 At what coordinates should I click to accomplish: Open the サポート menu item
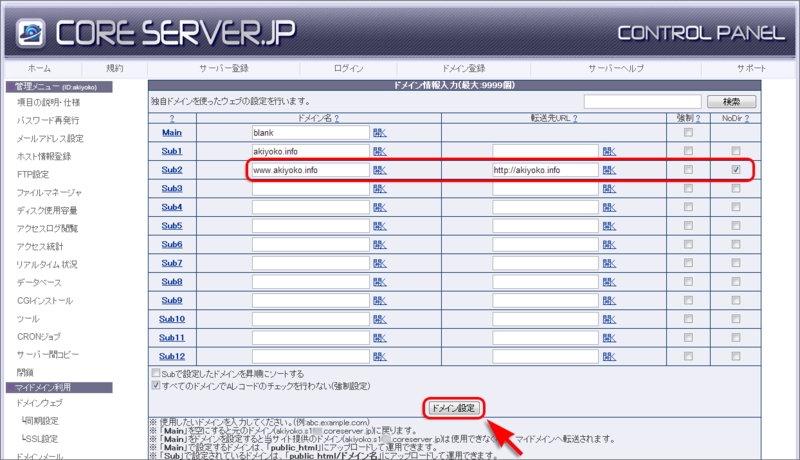point(751,68)
